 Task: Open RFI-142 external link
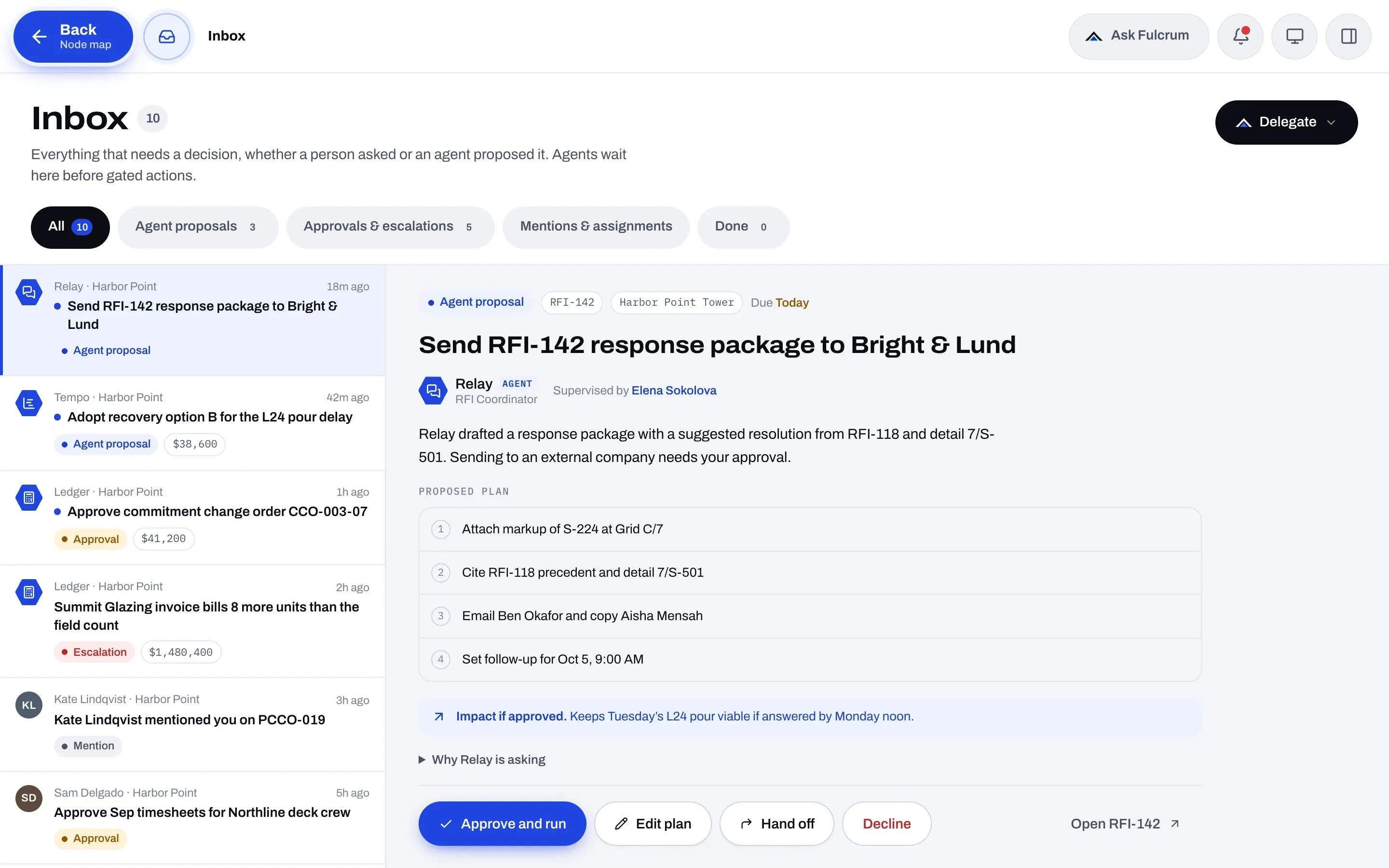pos(1125,824)
